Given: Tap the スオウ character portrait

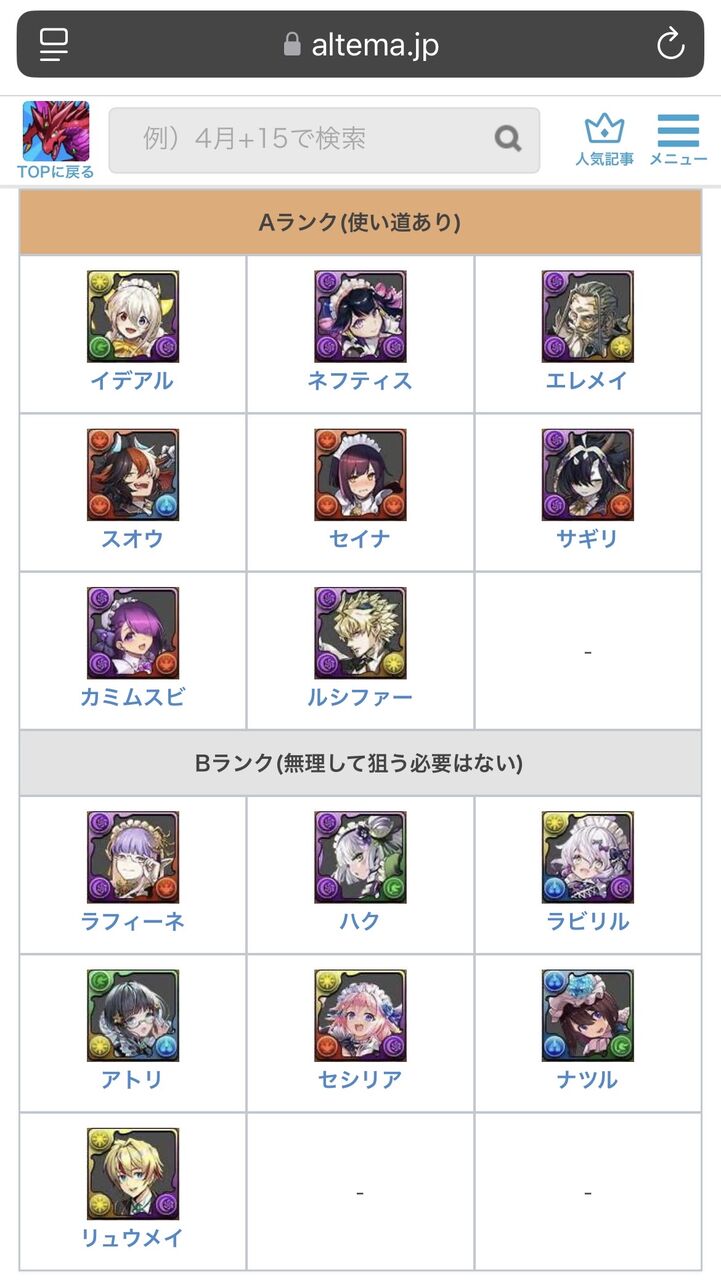Looking at the screenshot, I should click(132, 475).
